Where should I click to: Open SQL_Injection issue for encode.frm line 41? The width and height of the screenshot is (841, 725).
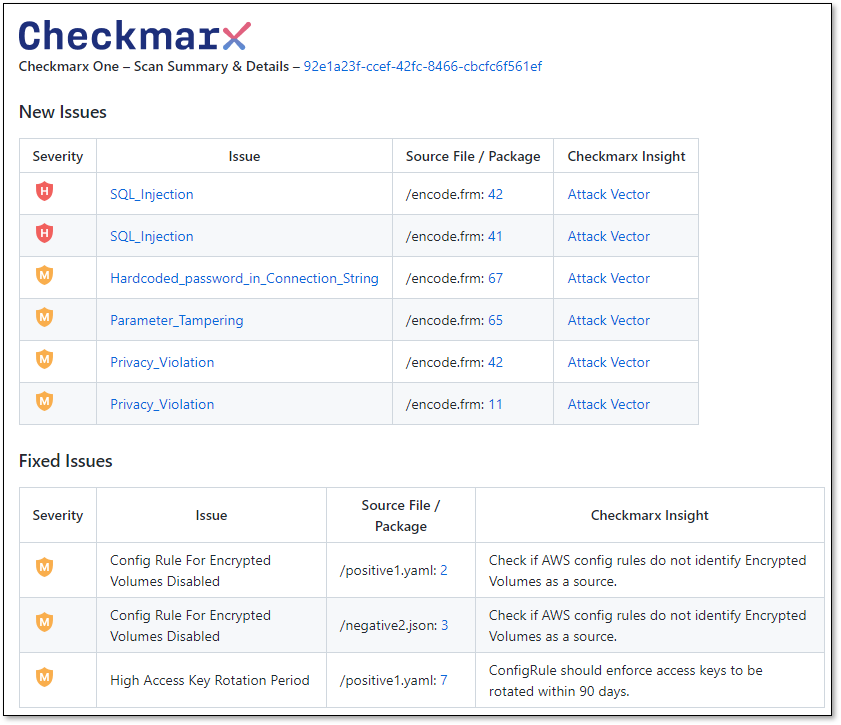pos(152,236)
